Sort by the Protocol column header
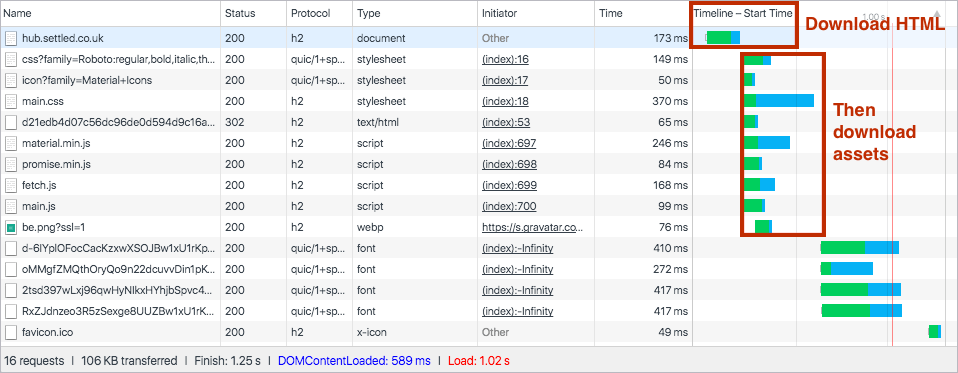958x373 pixels. tap(319, 13)
